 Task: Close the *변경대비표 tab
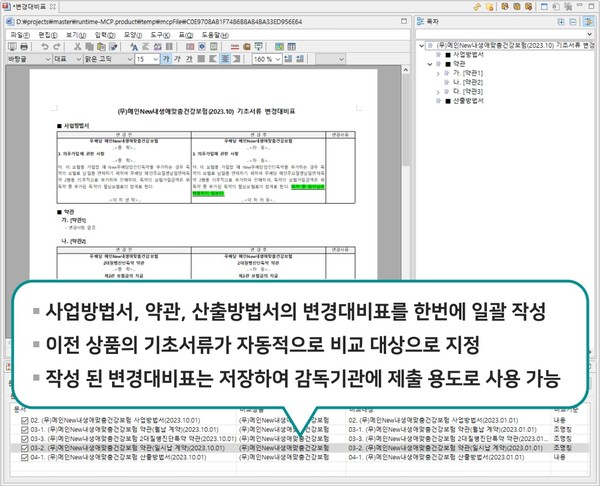pos(53,7)
